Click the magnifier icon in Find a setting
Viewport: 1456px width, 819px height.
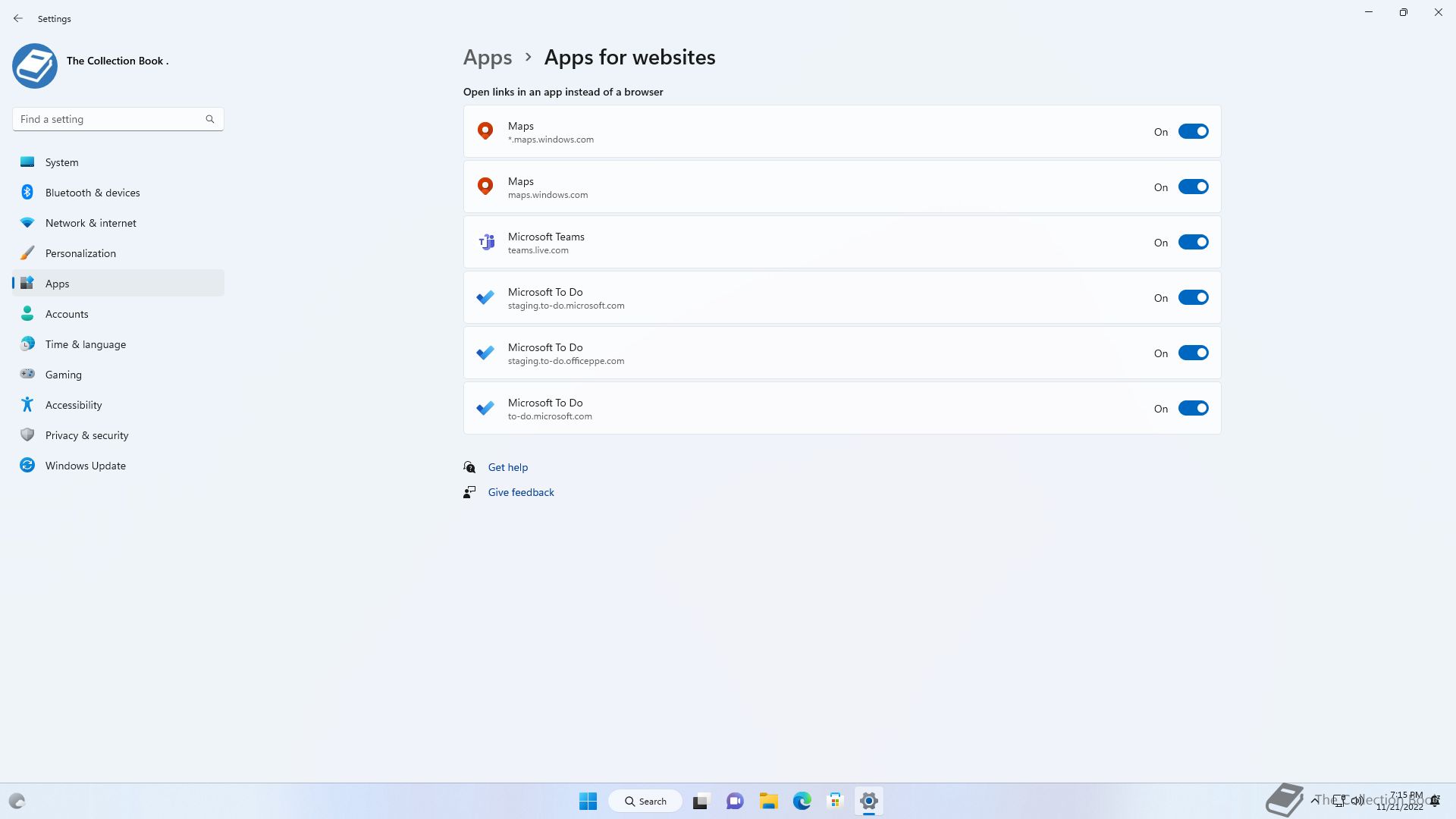click(210, 119)
